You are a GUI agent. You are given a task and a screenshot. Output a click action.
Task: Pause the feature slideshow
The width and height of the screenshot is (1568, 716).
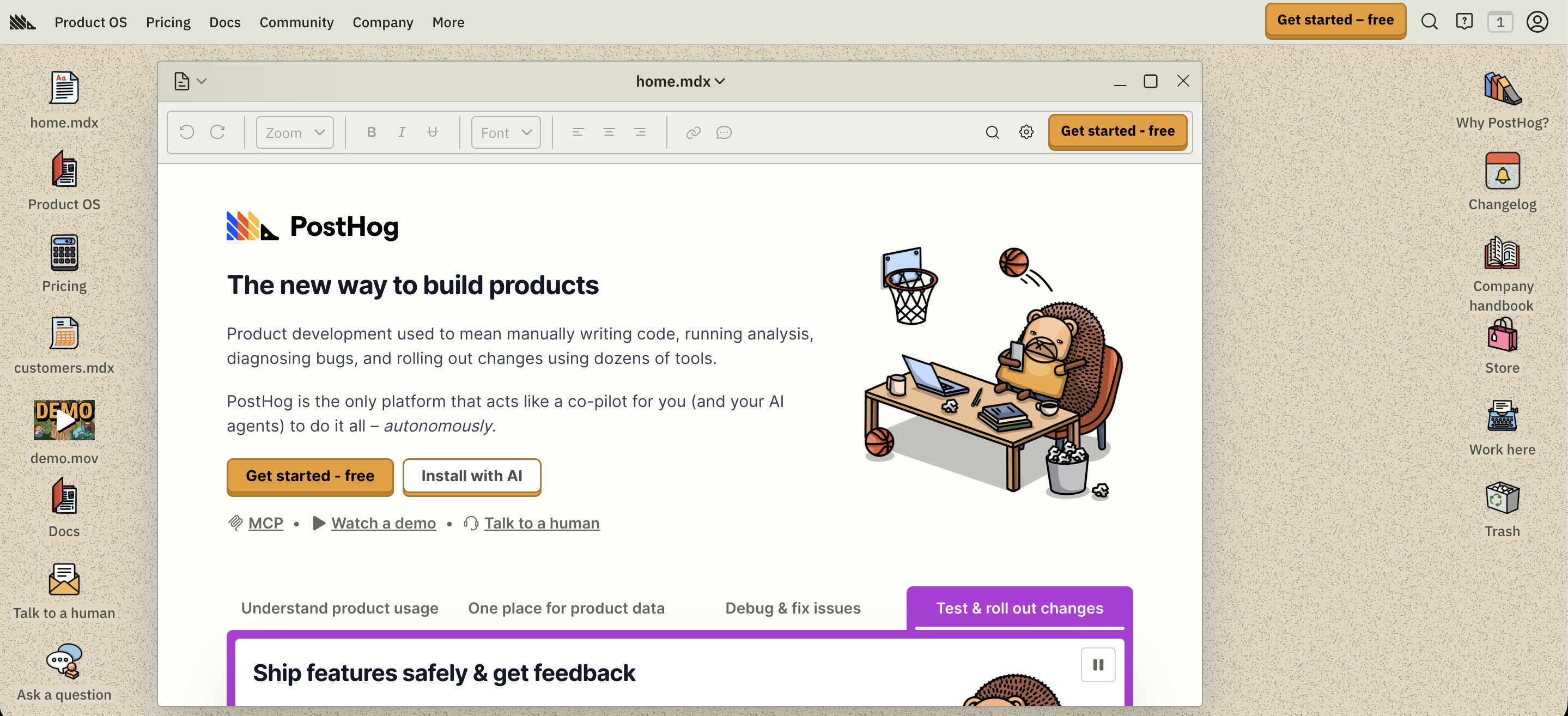click(x=1098, y=664)
